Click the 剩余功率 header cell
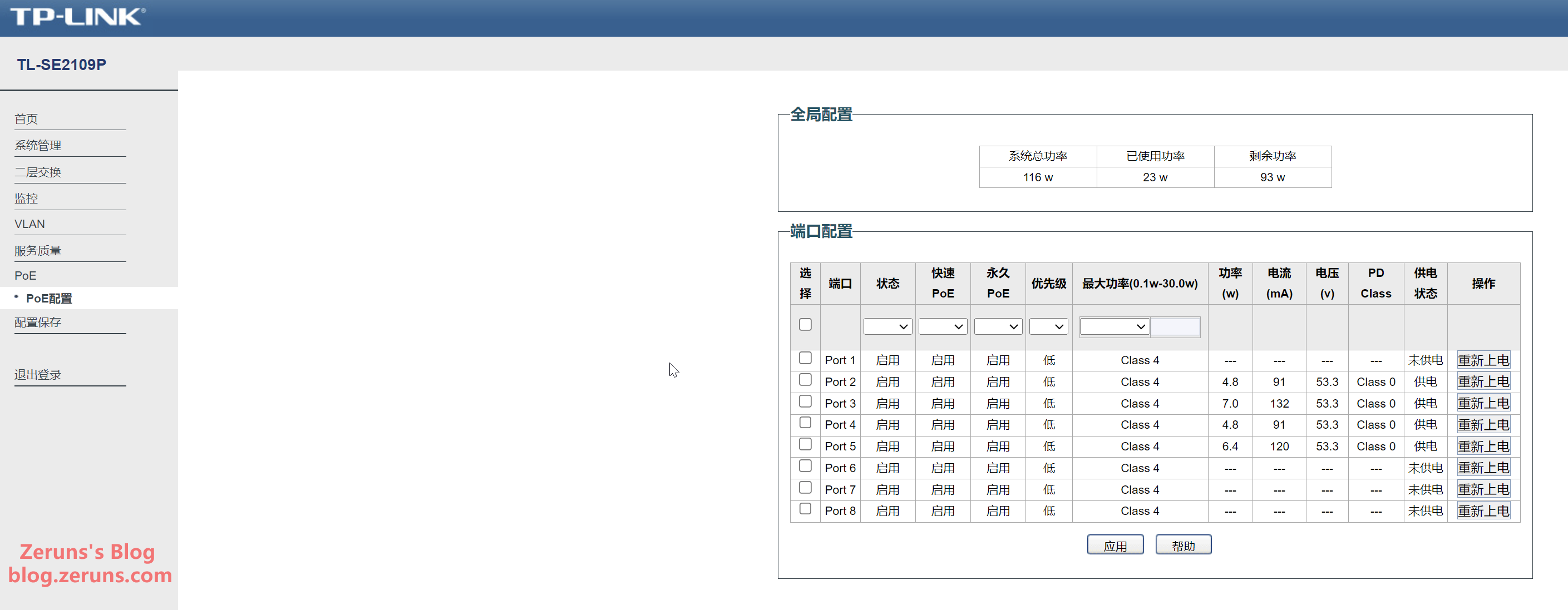 (x=1273, y=156)
